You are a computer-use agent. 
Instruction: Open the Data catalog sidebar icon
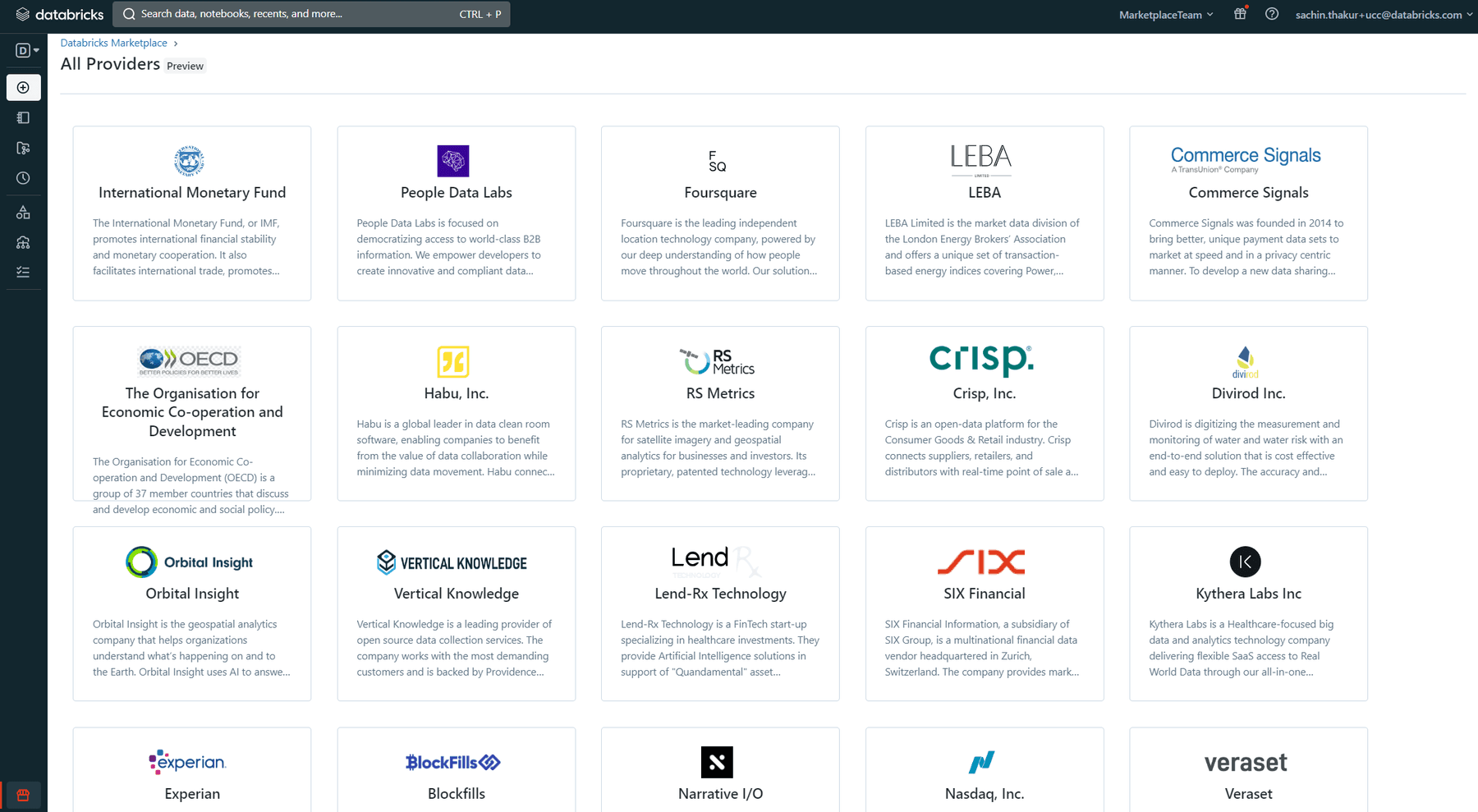[24, 213]
